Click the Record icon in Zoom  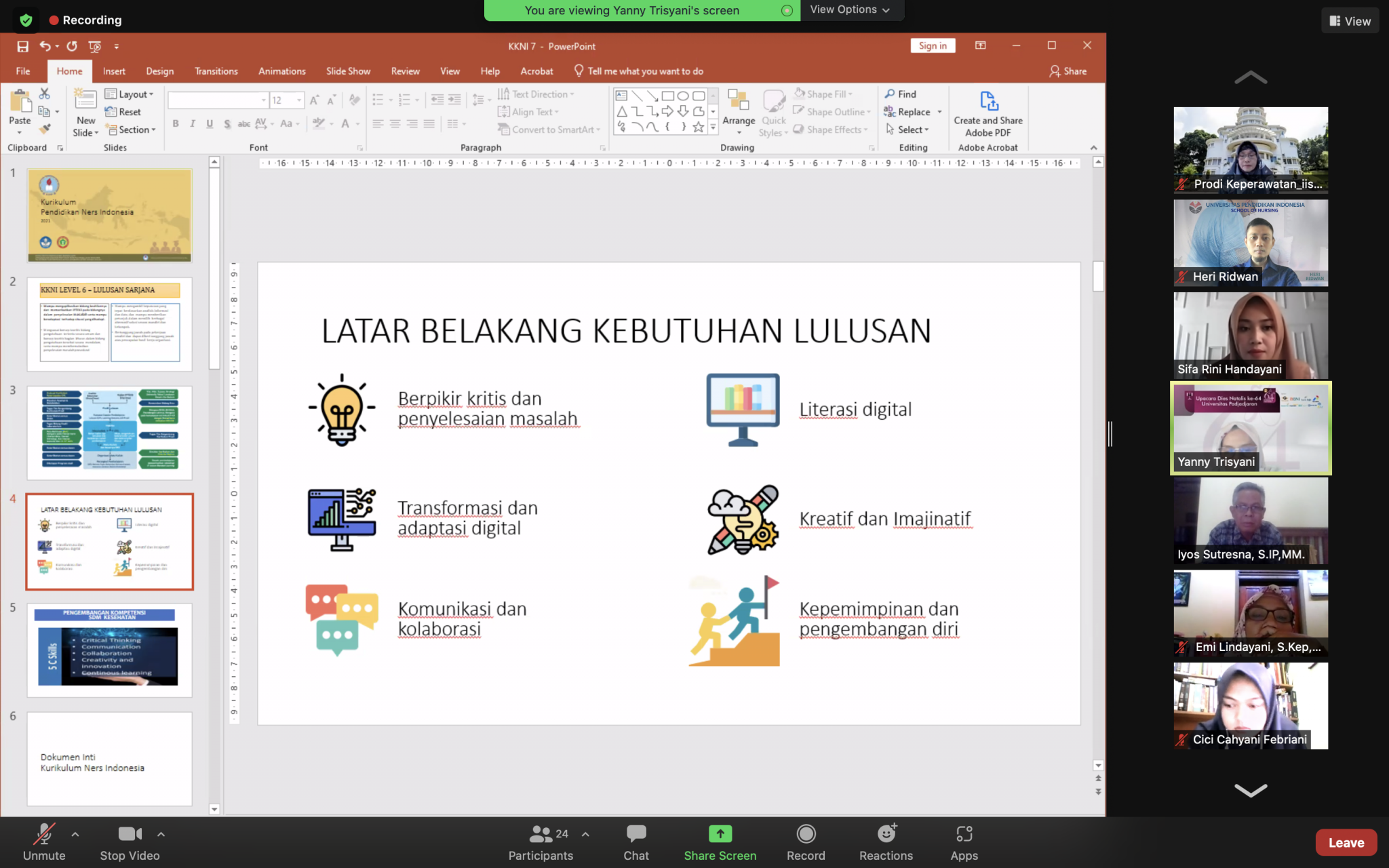(806, 833)
